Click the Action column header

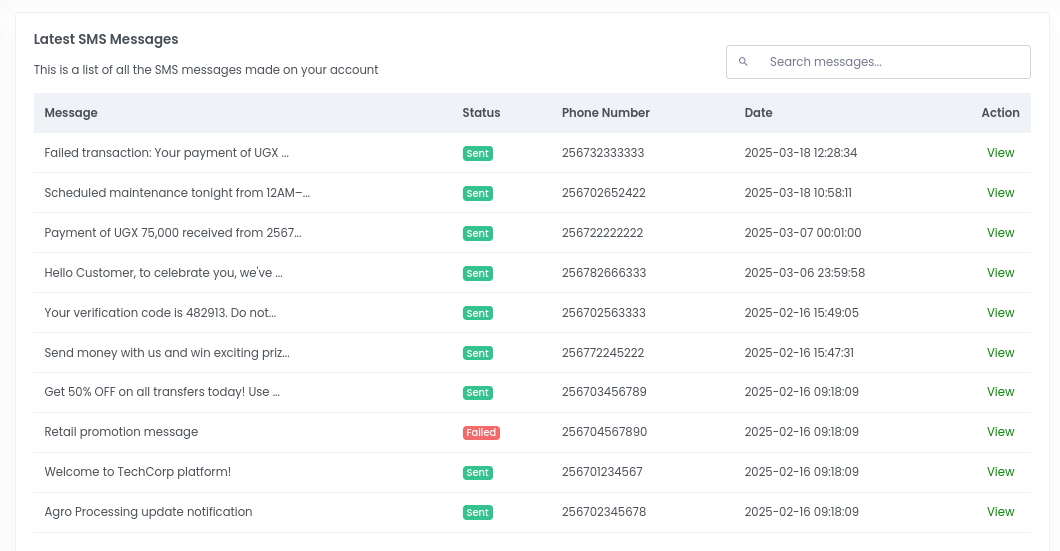1001,113
